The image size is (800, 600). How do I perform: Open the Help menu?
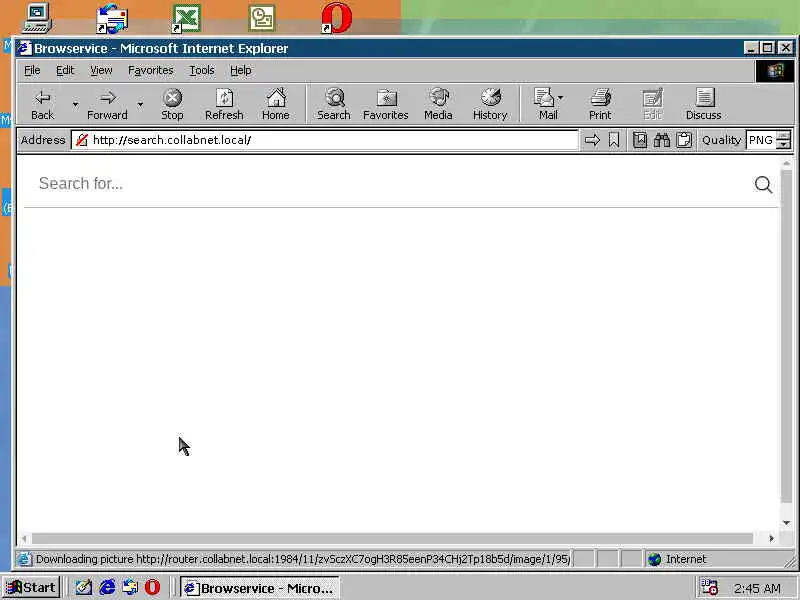point(240,70)
